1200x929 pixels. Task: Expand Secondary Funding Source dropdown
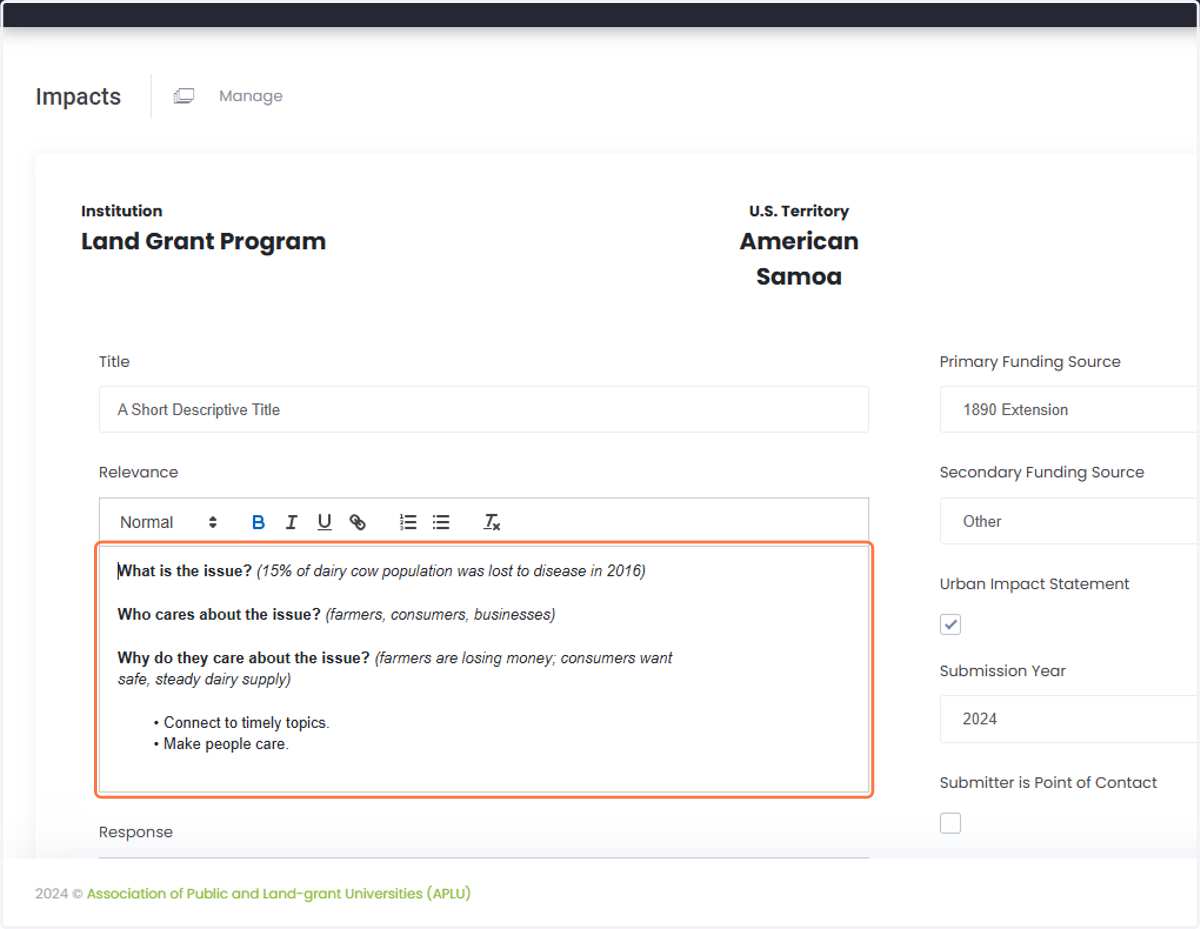(1069, 521)
